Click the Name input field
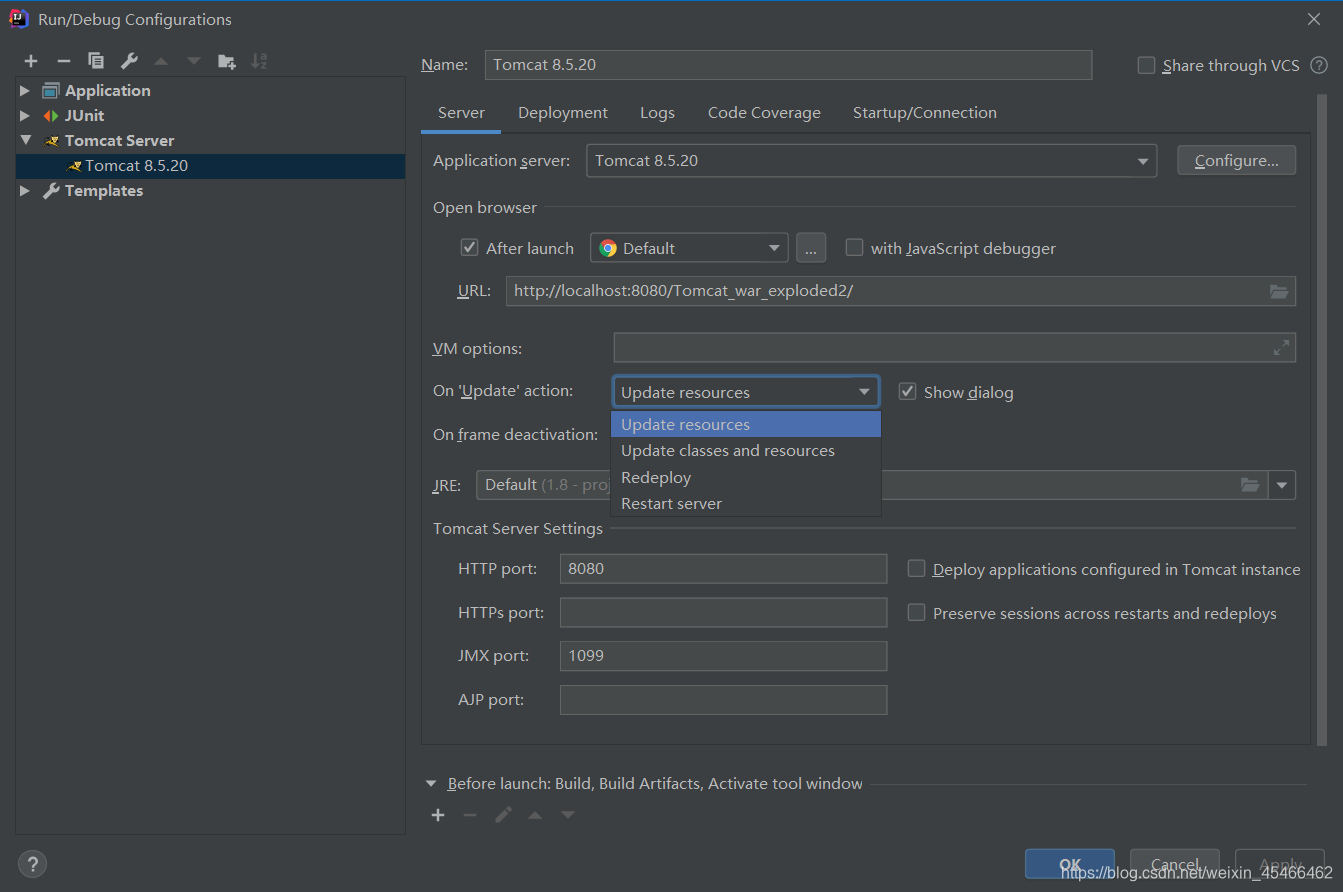Image resolution: width=1343 pixels, height=892 pixels. 788,65
